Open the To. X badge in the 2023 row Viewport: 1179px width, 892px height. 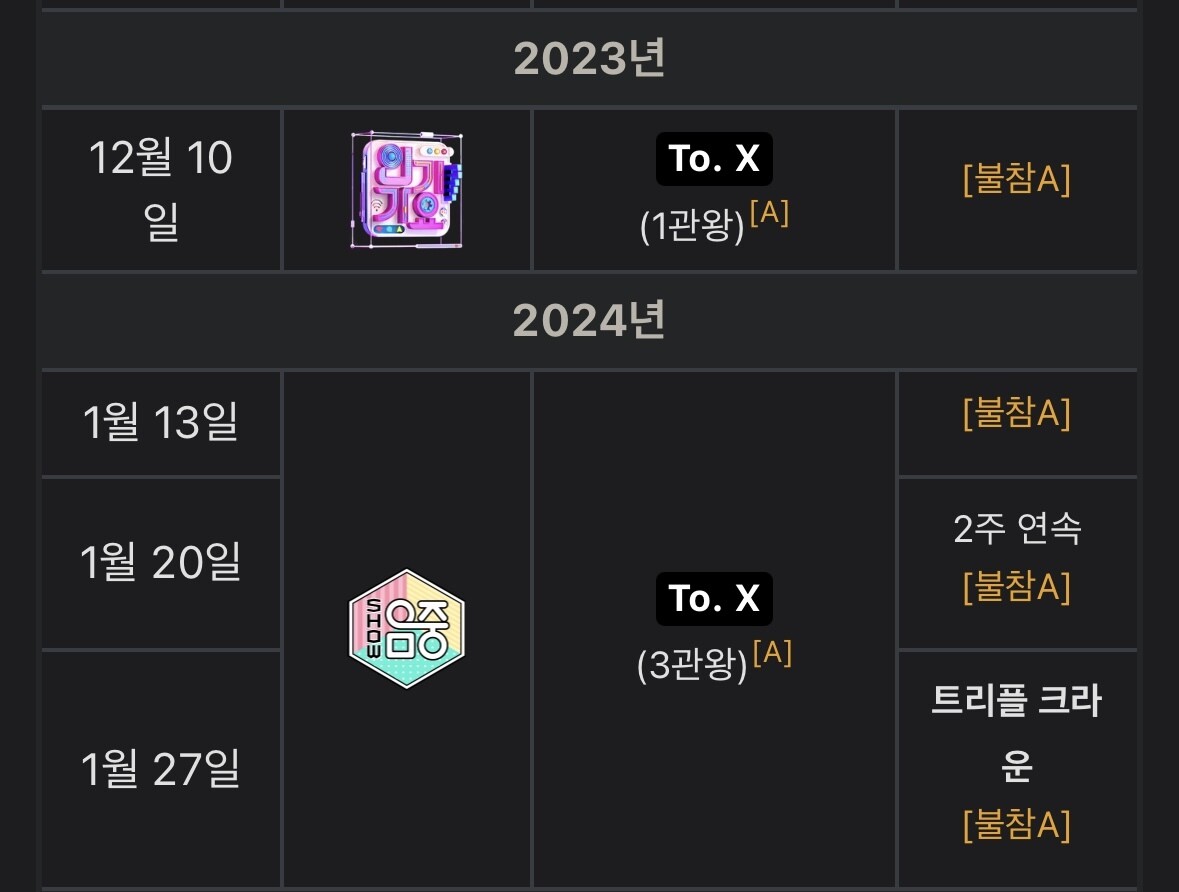tap(714, 159)
